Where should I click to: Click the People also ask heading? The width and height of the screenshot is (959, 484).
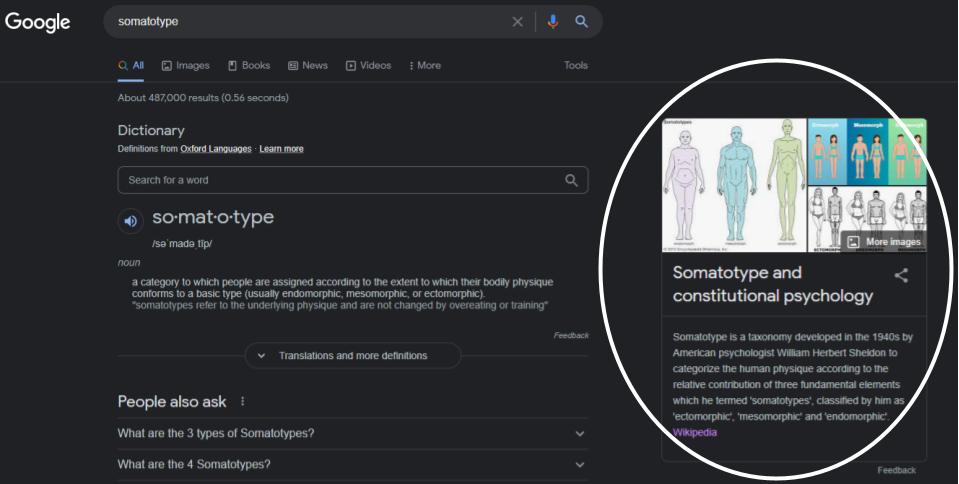coord(172,401)
